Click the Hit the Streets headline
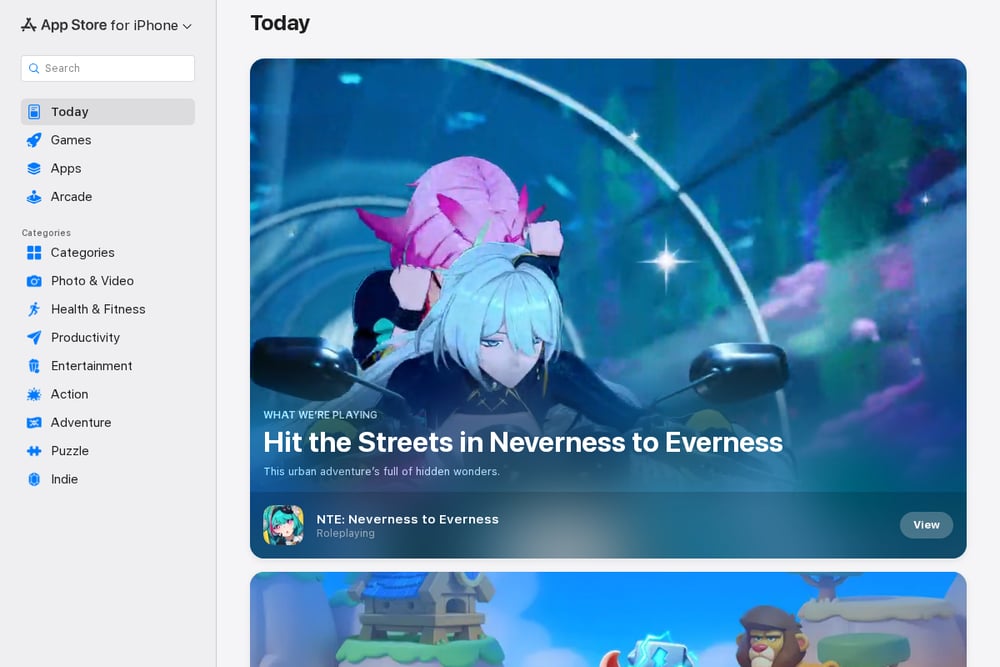The height and width of the screenshot is (667, 1000). [x=523, y=442]
